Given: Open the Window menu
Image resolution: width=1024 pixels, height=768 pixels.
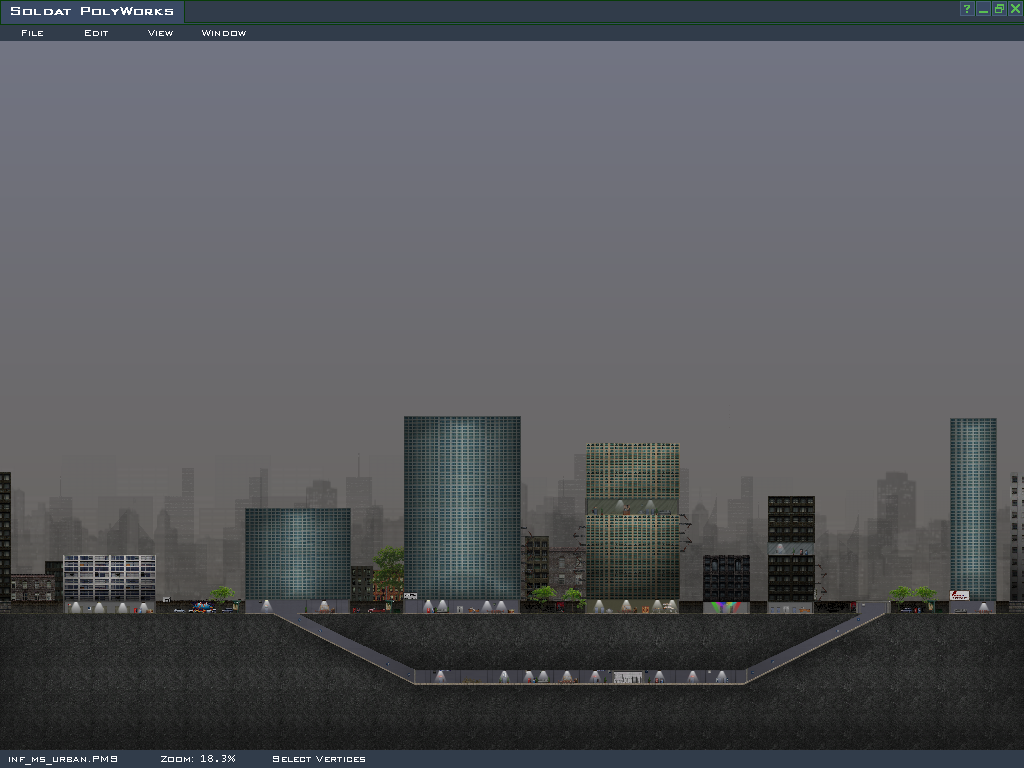Looking at the screenshot, I should 223,33.
